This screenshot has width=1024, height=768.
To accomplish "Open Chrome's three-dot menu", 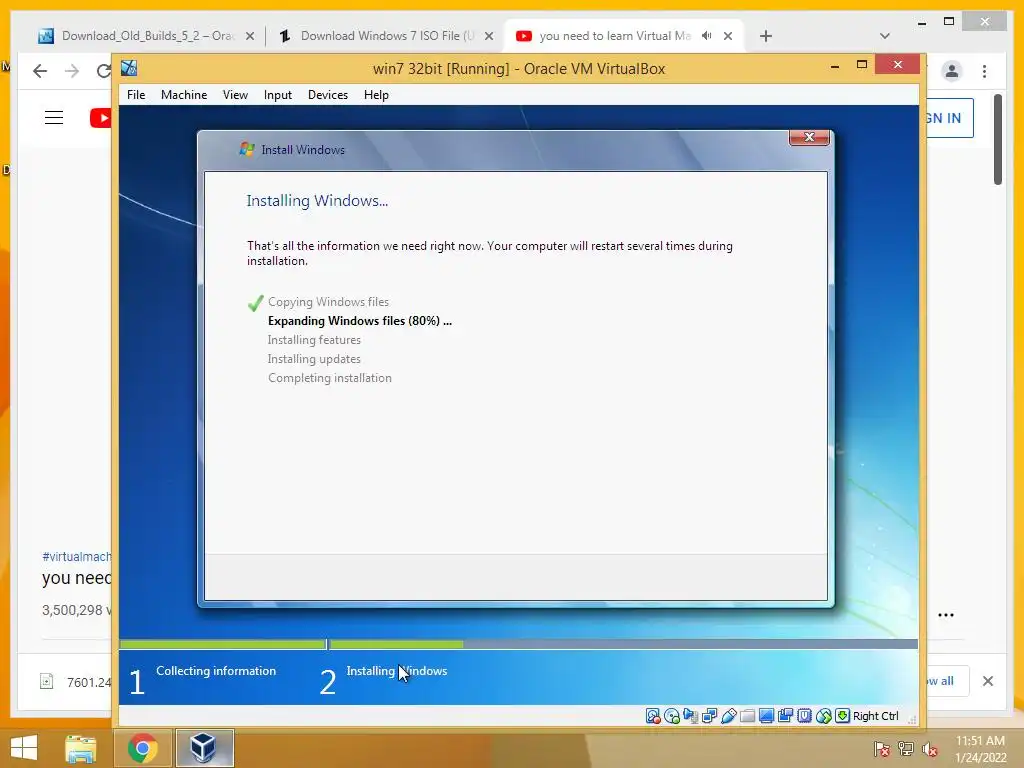I will pos(984,71).
